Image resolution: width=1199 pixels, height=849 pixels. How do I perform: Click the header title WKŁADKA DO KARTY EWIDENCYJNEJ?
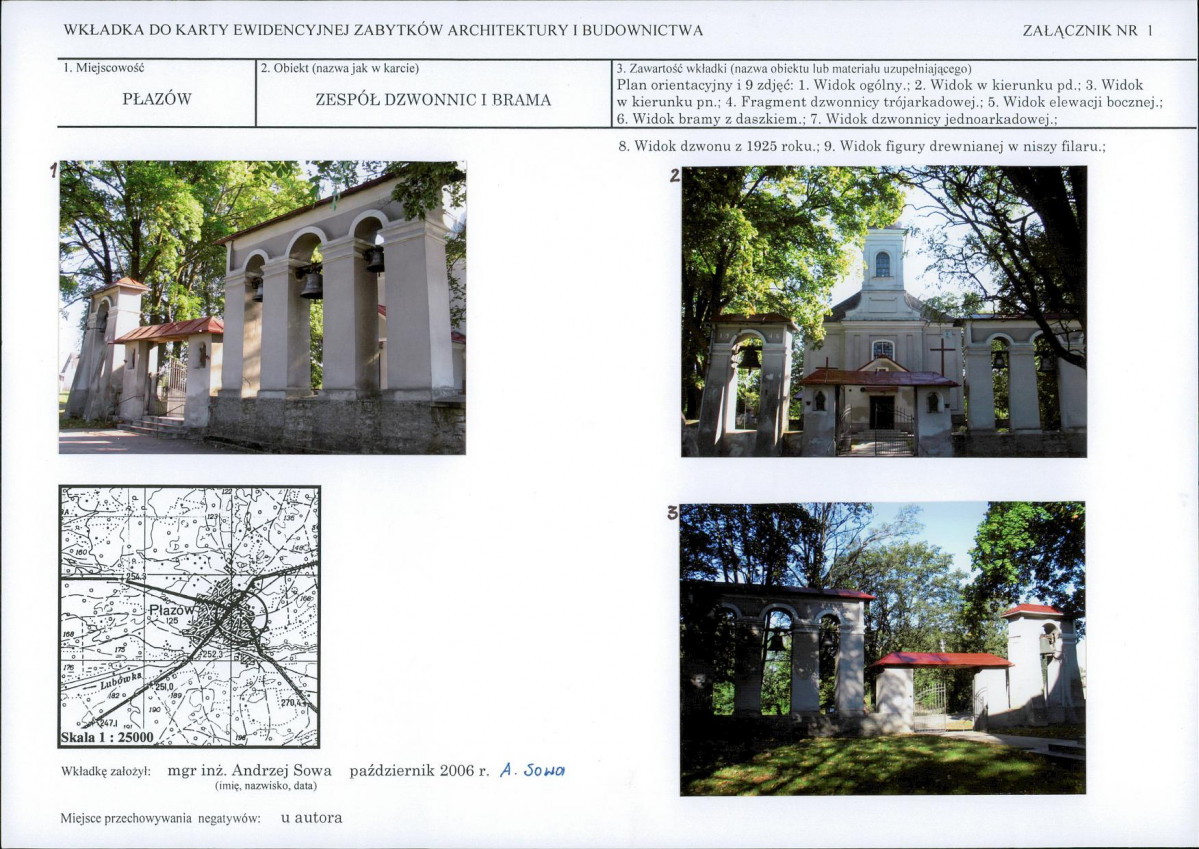383,31
